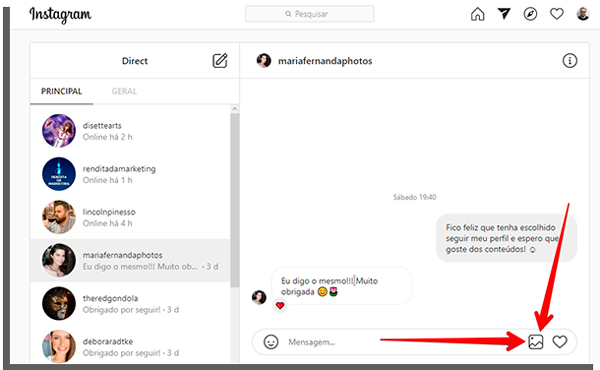
Task: Click mariafernandaphotos avatar in chat header
Action: tap(264, 60)
